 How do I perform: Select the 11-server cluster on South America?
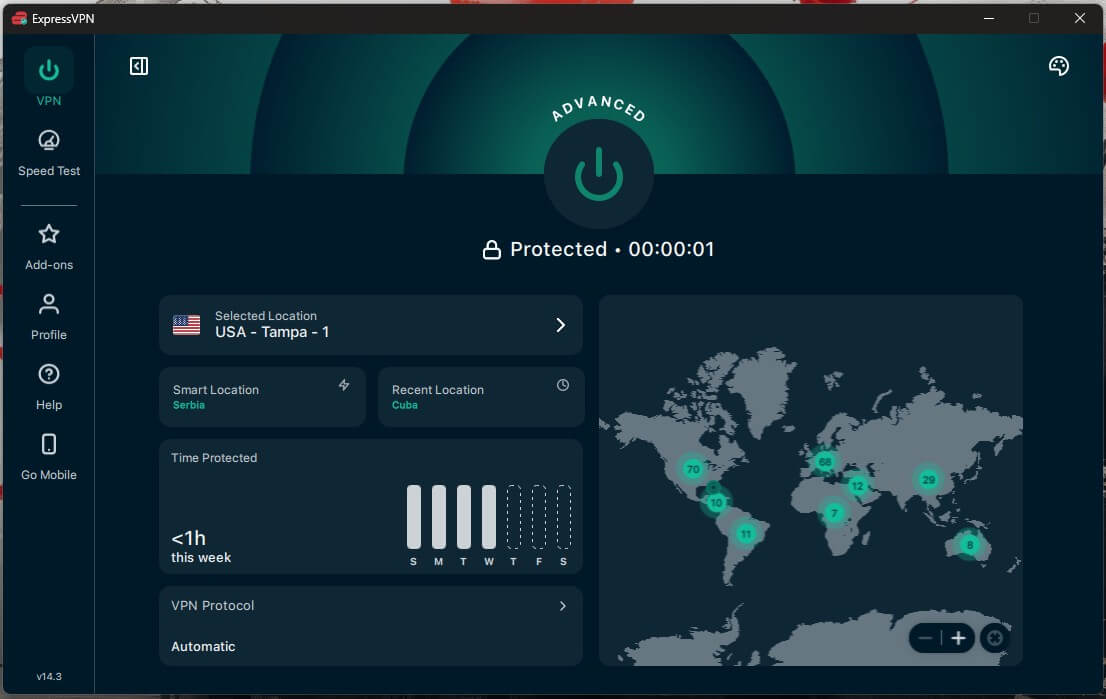click(746, 534)
